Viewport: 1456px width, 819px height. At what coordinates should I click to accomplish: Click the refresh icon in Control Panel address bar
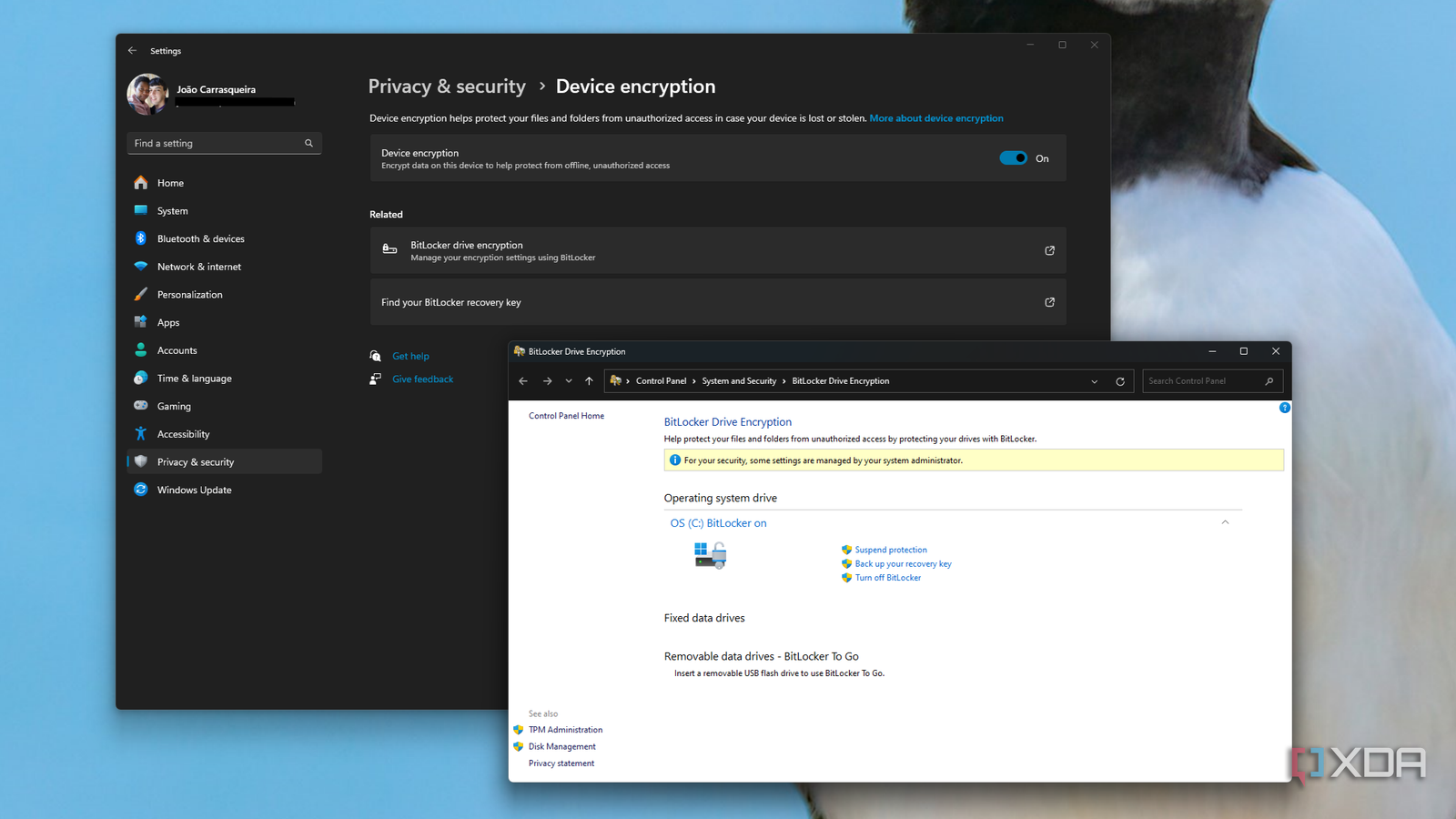[1120, 381]
